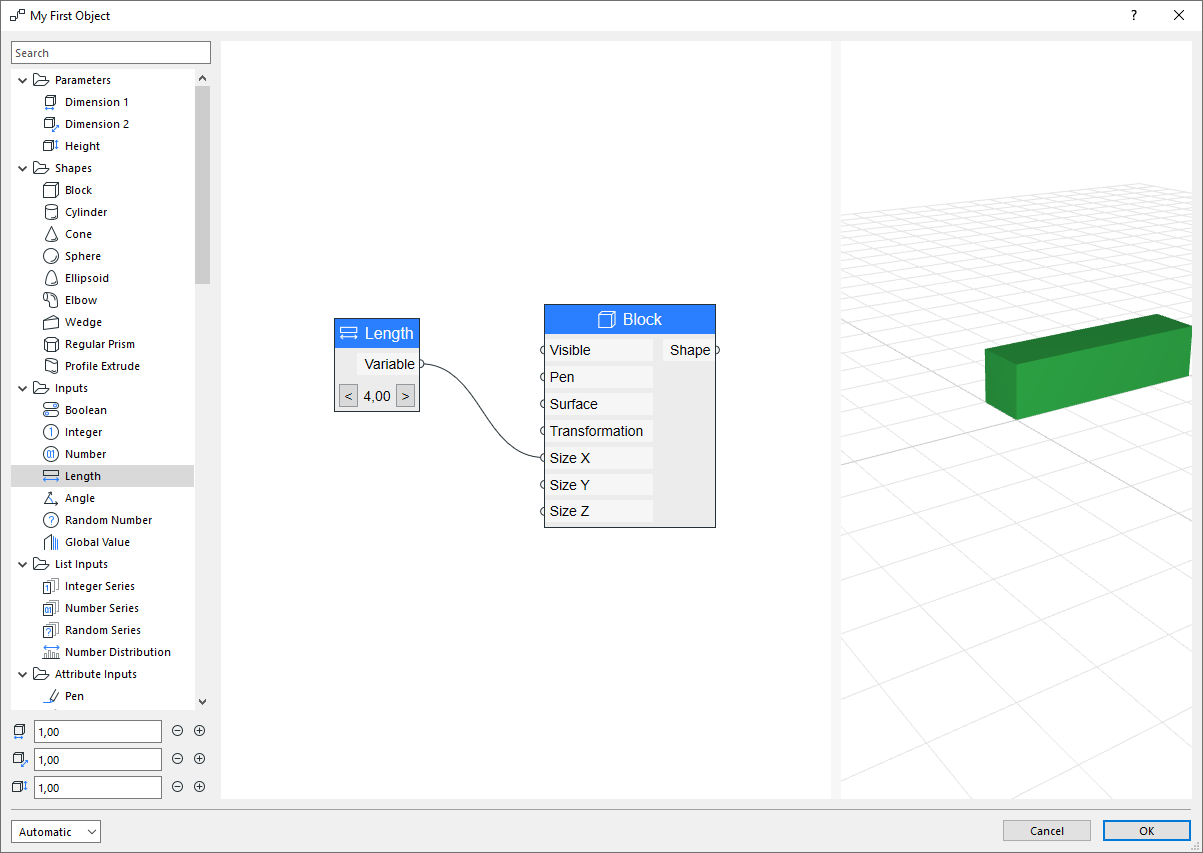Pick the Elbow shape icon
The image size is (1203, 853).
[51, 300]
